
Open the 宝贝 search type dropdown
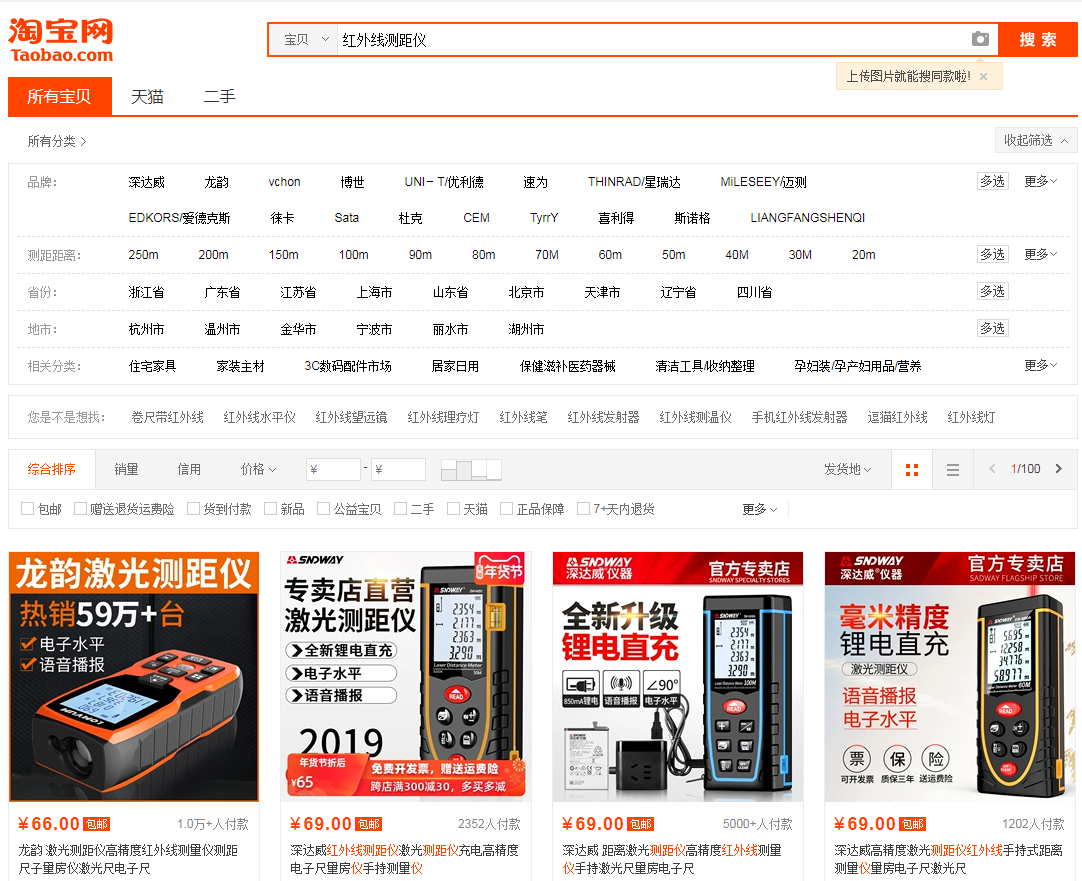coord(304,39)
